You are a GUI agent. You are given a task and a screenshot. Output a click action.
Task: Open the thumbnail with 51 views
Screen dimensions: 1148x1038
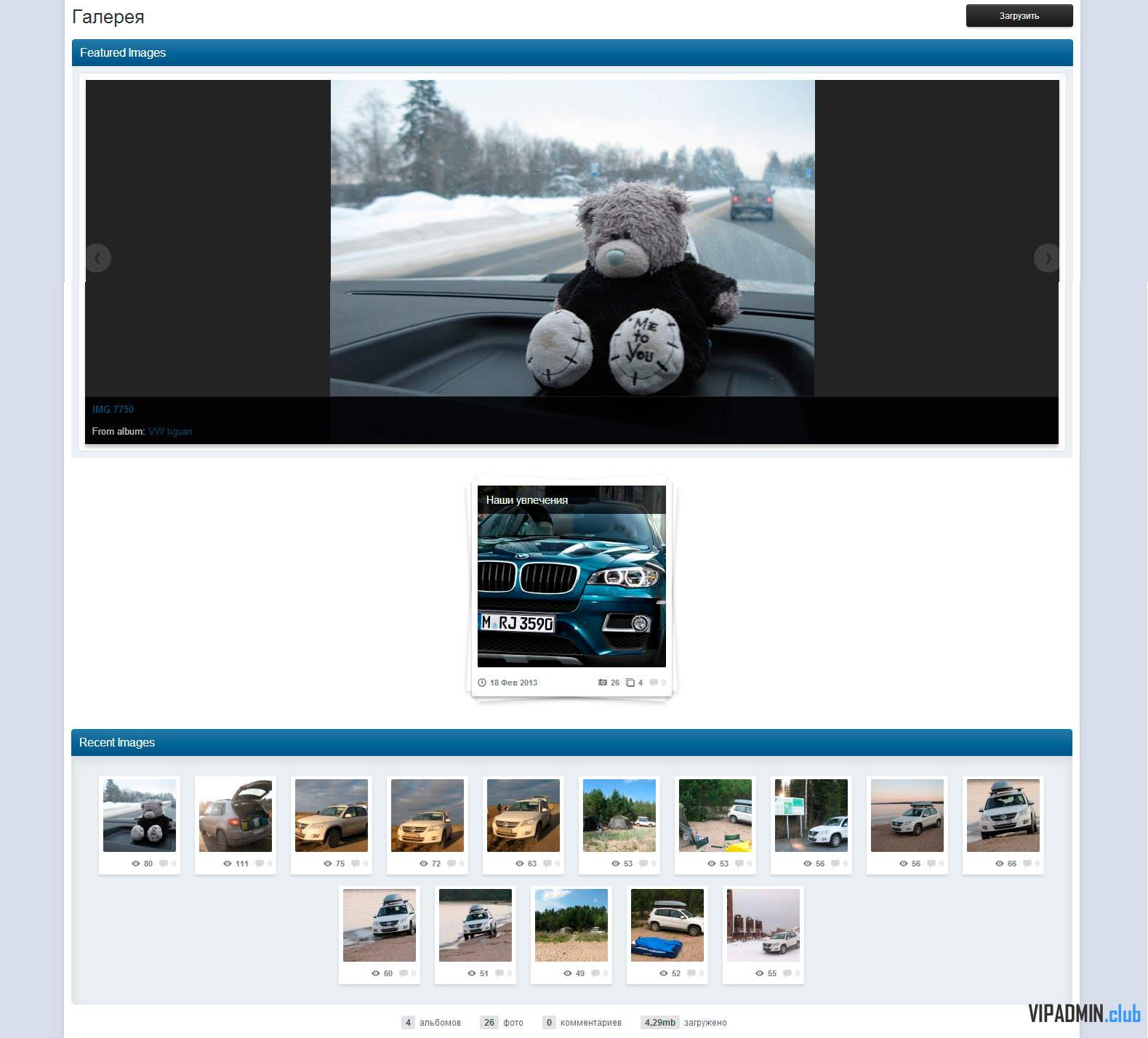(x=475, y=925)
